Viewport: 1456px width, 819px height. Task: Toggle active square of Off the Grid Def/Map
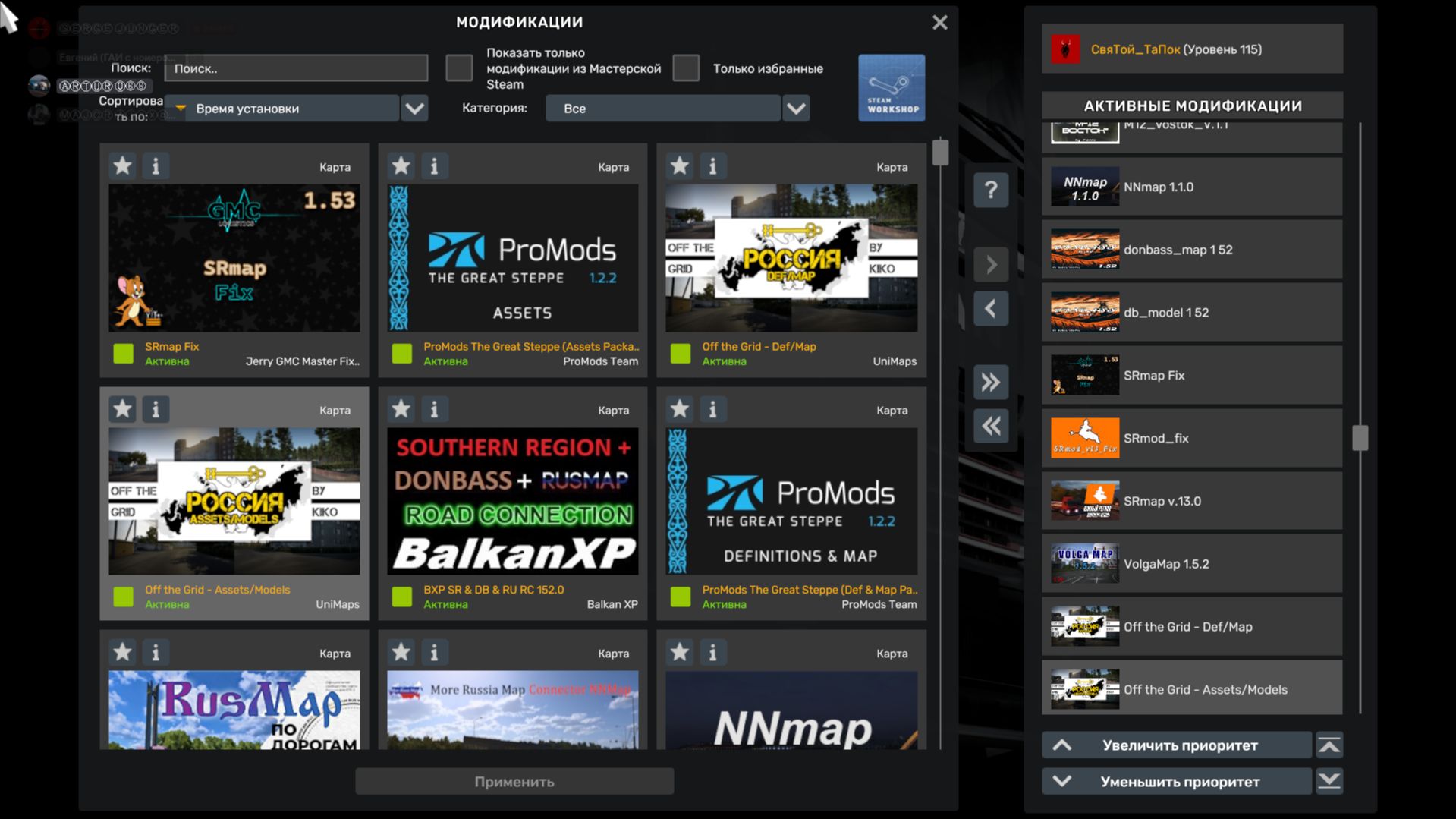[x=681, y=354]
